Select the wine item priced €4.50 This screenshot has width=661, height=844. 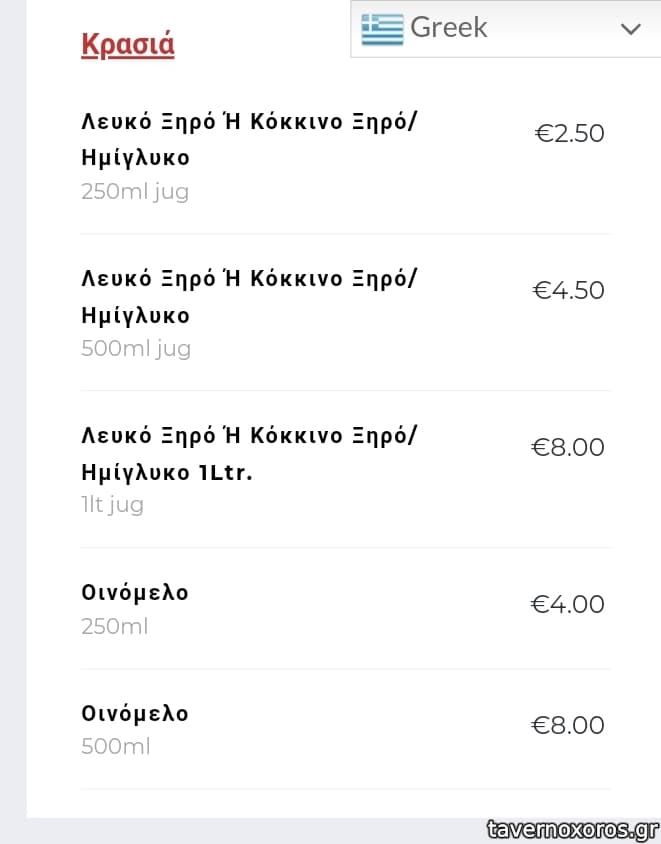pos(250,296)
